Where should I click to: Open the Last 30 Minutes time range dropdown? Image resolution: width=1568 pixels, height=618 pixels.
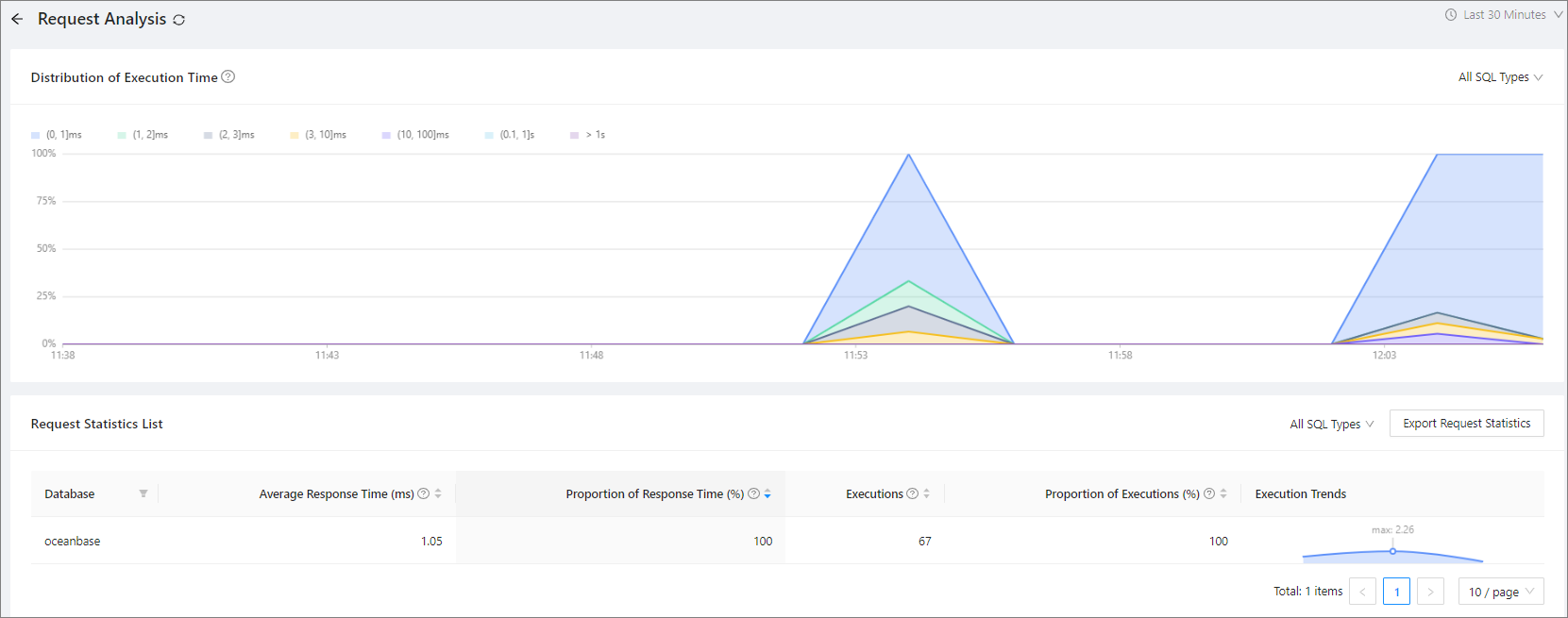point(1504,15)
